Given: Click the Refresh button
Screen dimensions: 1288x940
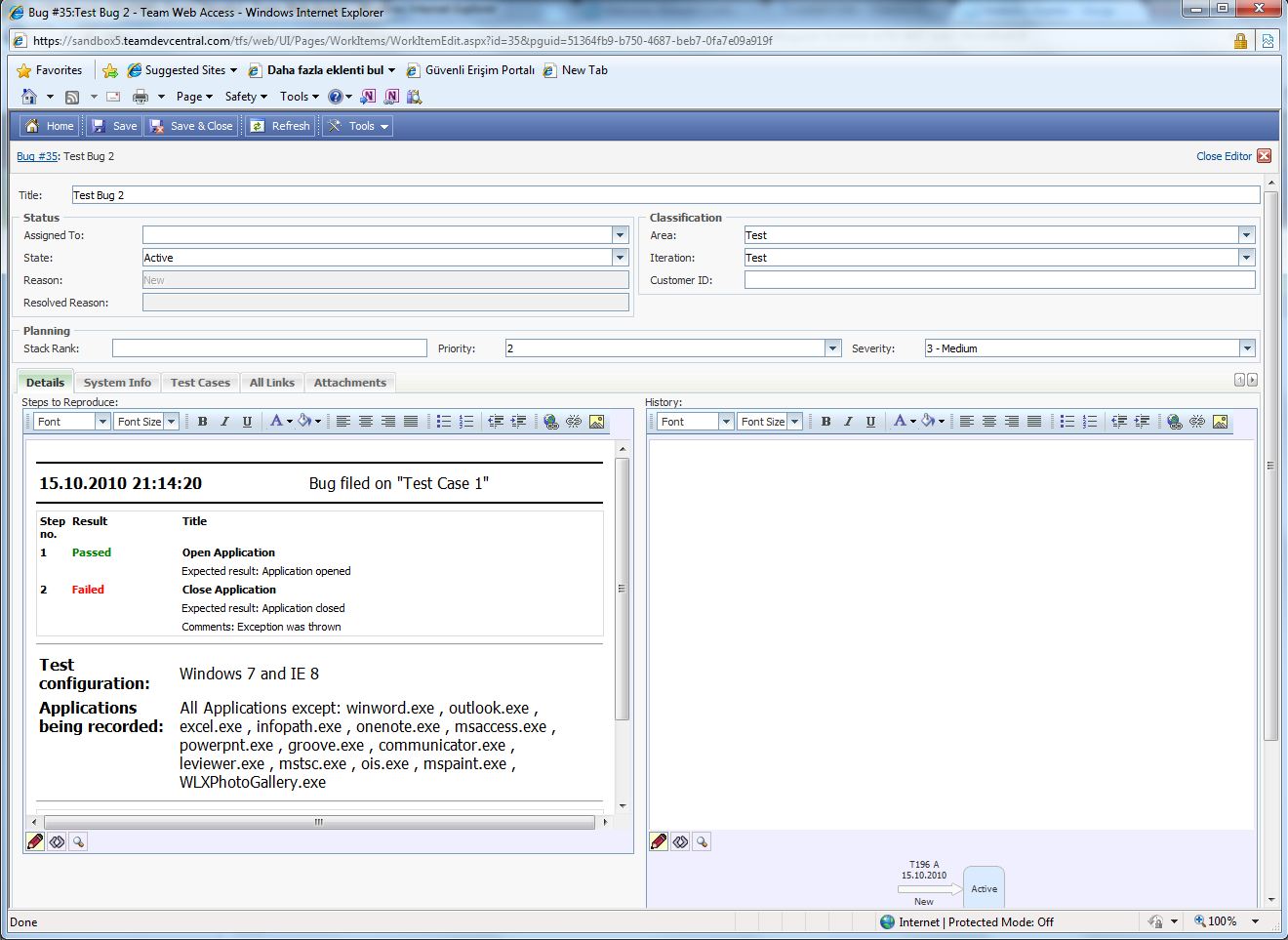Looking at the screenshot, I should click(x=280, y=126).
